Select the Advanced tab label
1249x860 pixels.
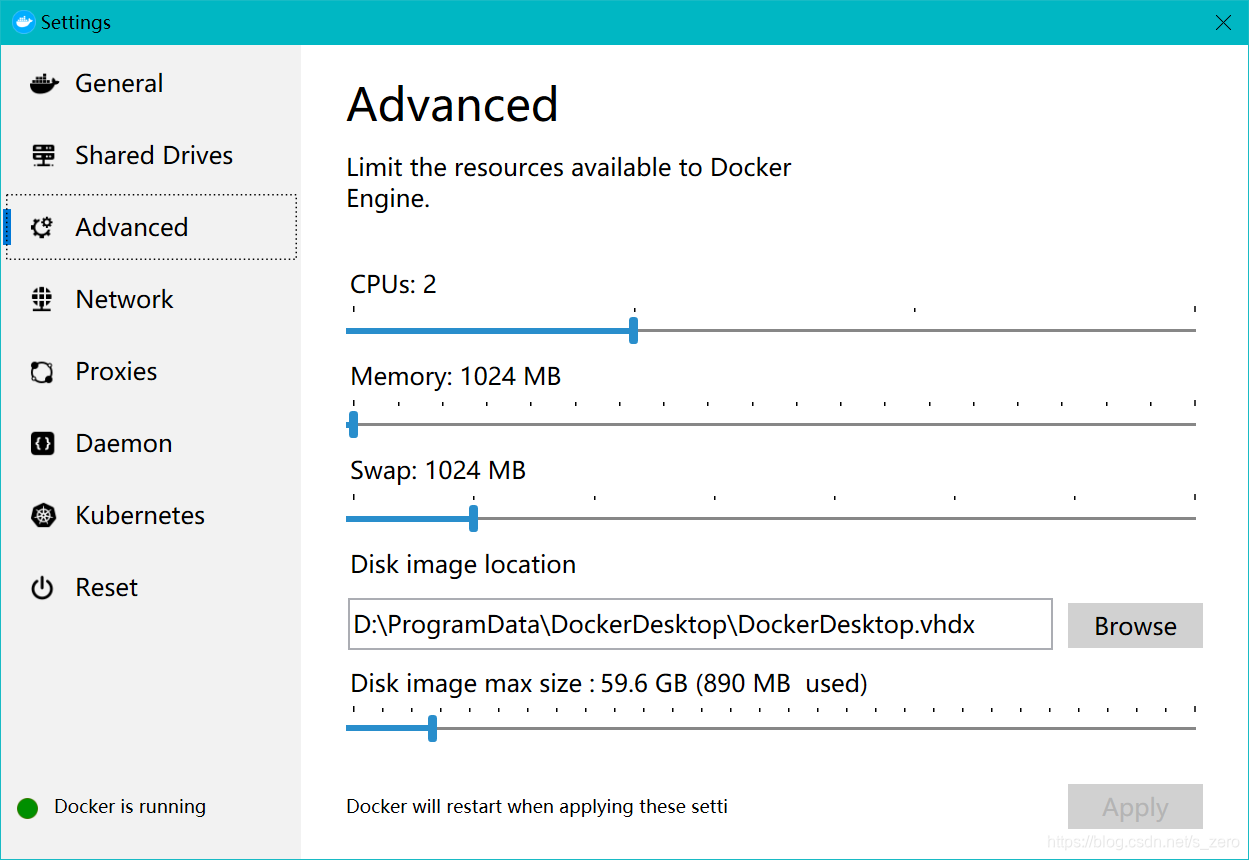point(132,228)
